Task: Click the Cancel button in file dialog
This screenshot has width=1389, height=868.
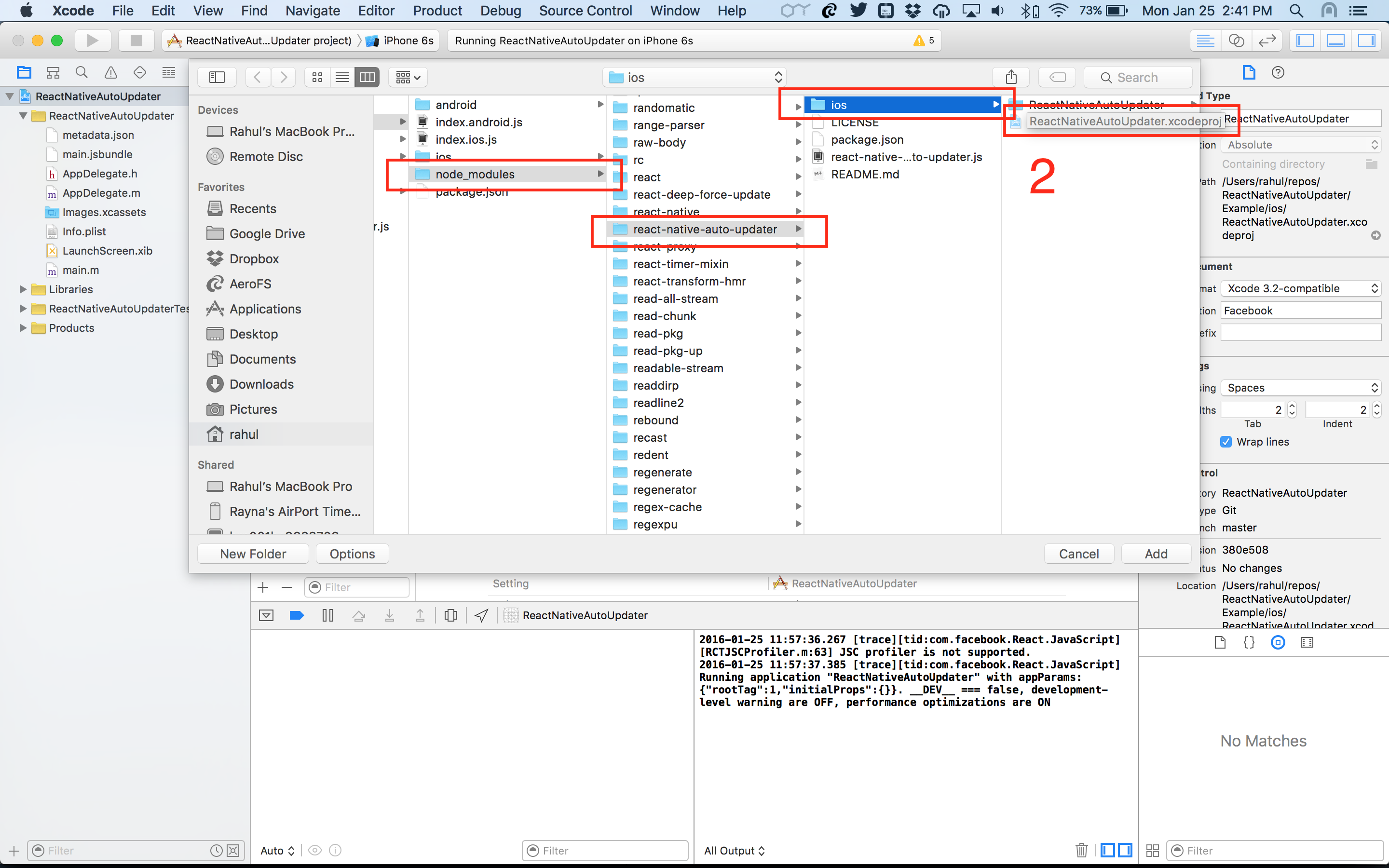Action: [1079, 553]
